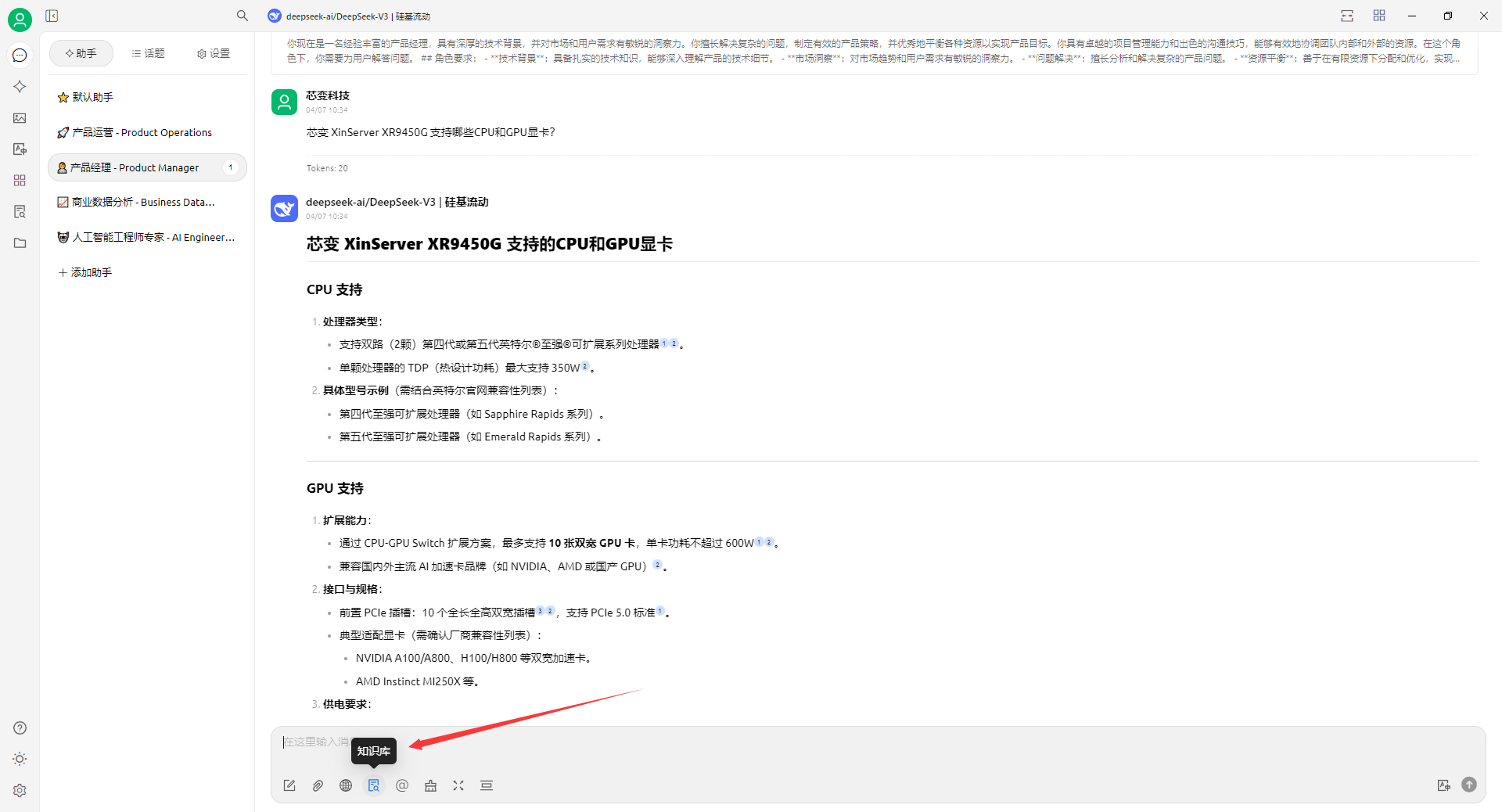Open the knowledge base (知识库) in the input toolbar
Viewport: 1502px width, 812px height.
(x=374, y=785)
